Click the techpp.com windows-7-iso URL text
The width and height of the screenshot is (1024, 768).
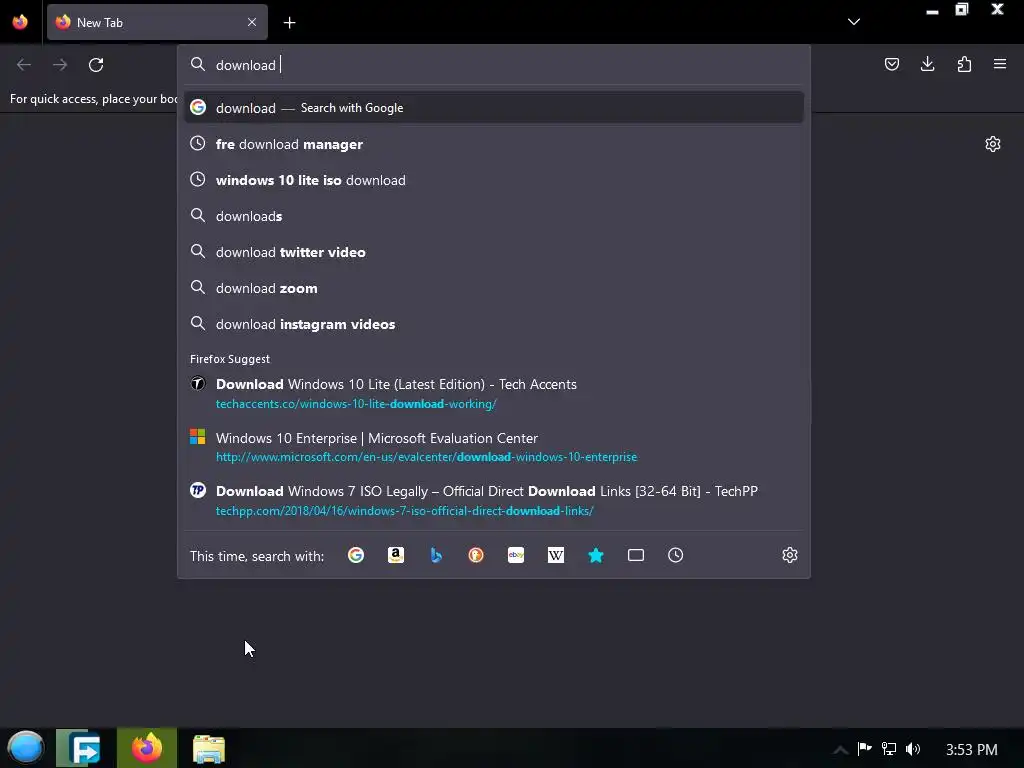pyautogui.click(x=404, y=511)
